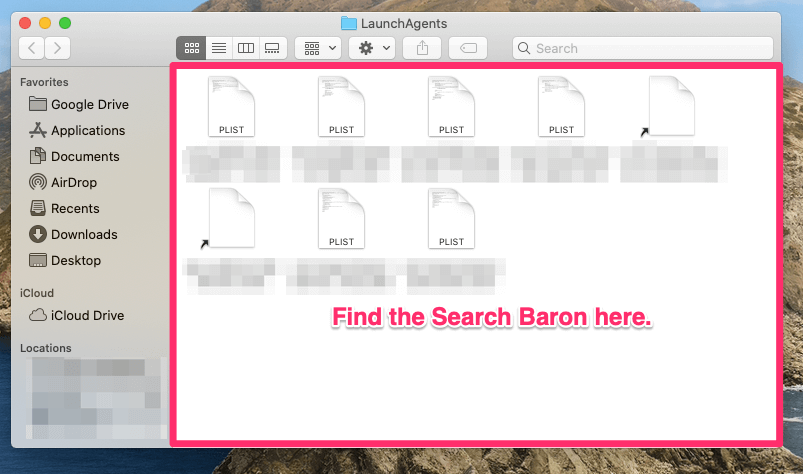Click the Share toolbar button
803x474 pixels.
(x=422, y=48)
